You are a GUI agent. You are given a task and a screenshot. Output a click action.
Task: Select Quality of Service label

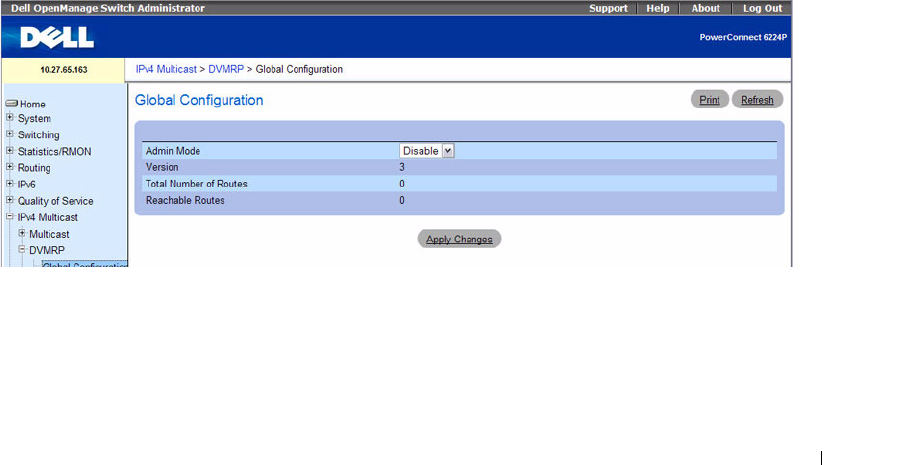(x=55, y=201)
